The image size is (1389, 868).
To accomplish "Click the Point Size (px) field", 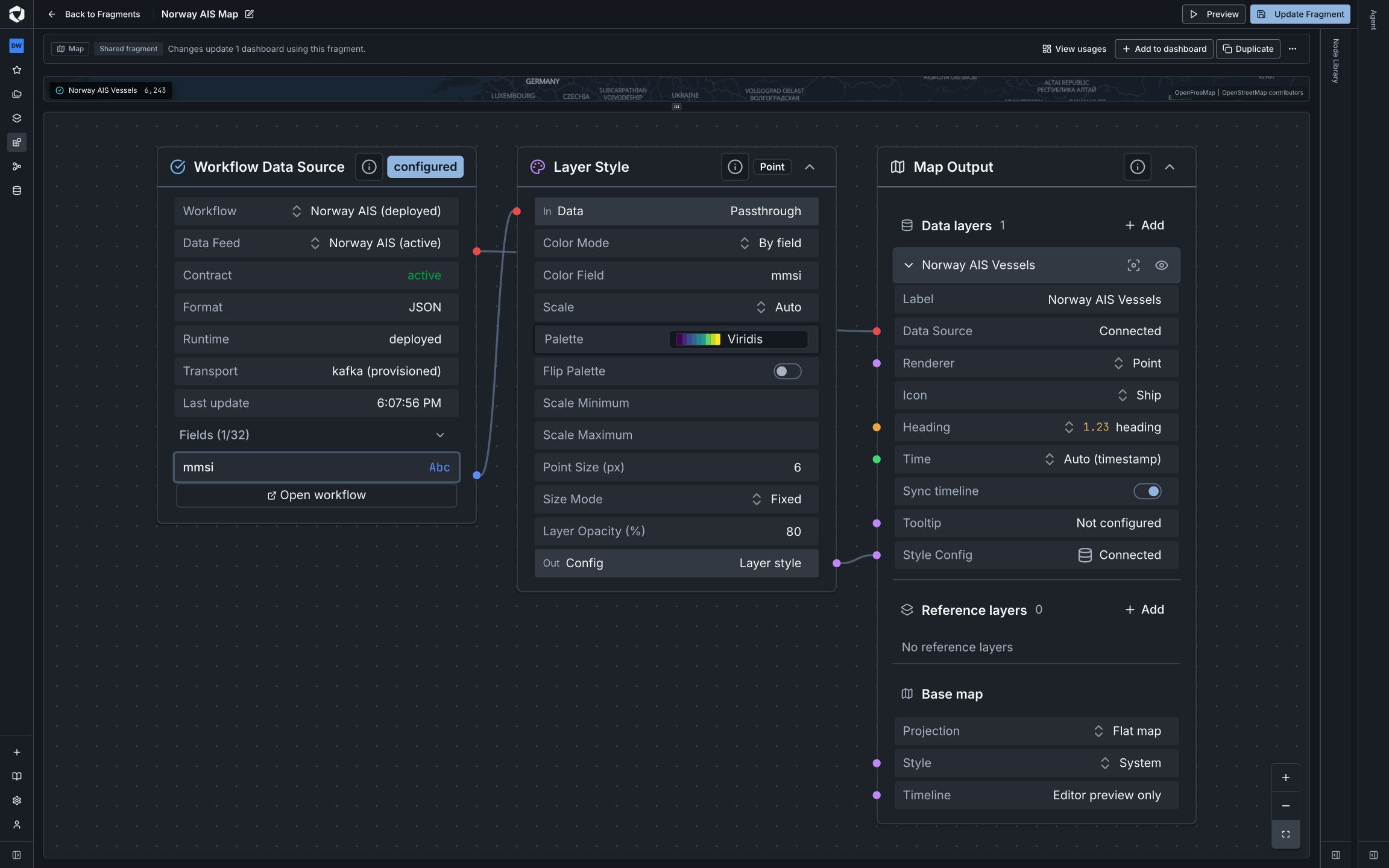I will (676, 467).
